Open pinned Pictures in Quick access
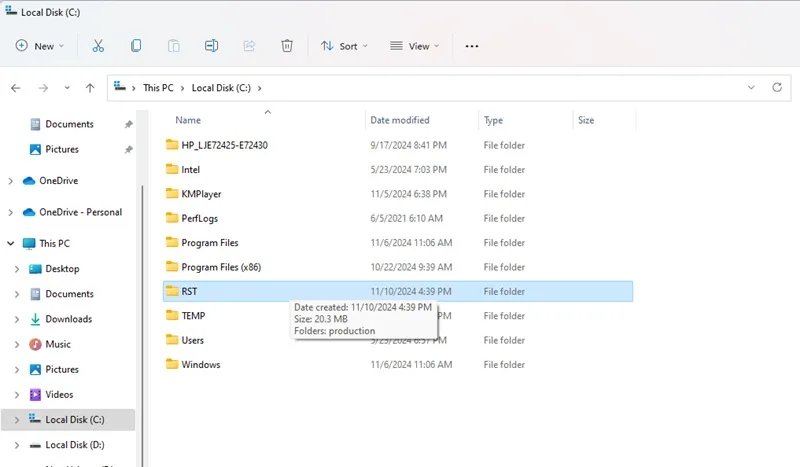The width and height of the screenshot is (800, 467). [62, 149]
